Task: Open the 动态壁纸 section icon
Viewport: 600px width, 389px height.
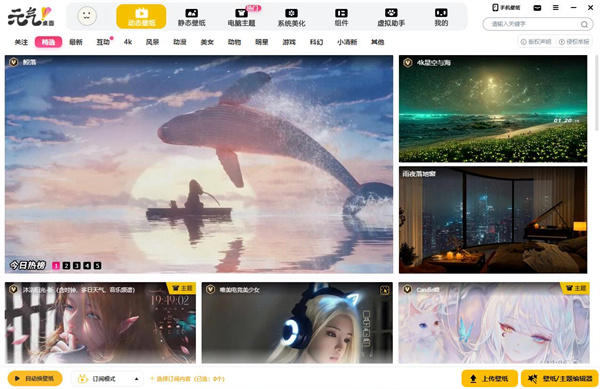Action: point(141,13)
